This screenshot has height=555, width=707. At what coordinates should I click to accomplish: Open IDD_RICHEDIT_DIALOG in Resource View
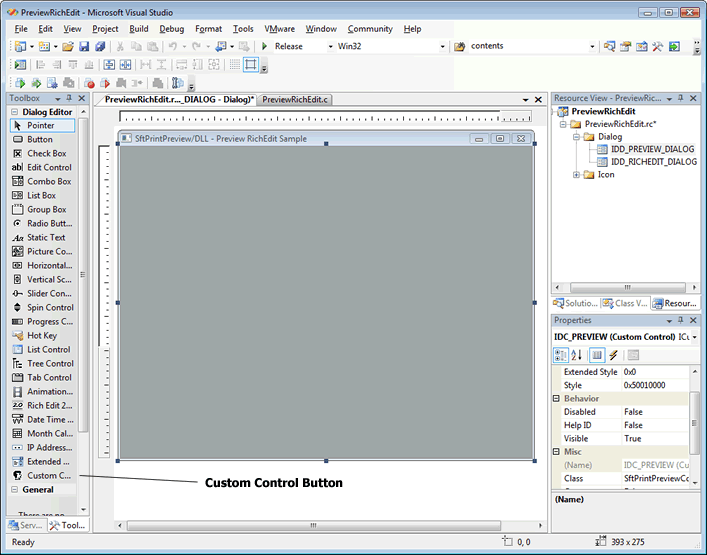[653, 162]
